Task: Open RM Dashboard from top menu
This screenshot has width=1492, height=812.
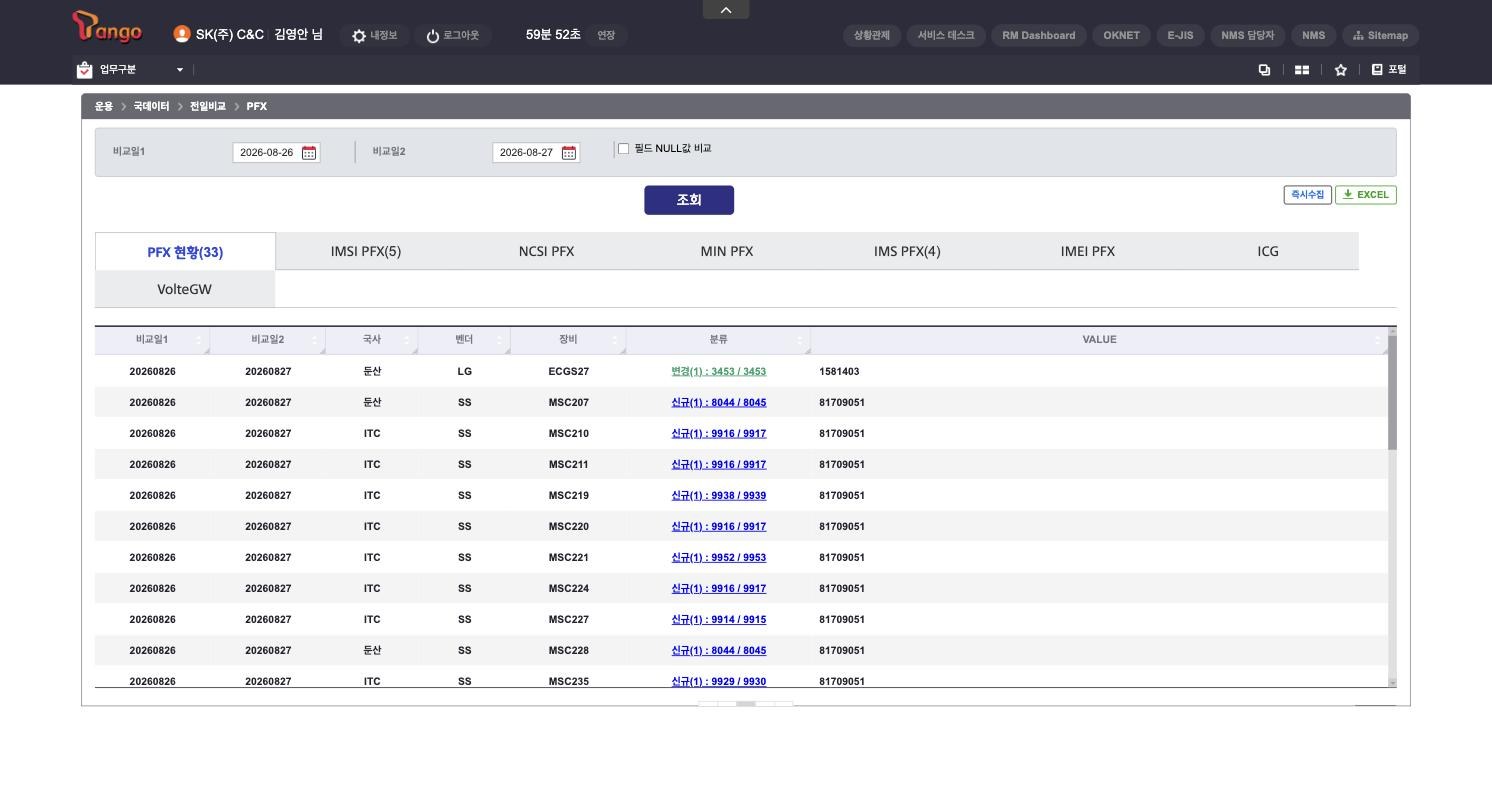Action: 1038,35
